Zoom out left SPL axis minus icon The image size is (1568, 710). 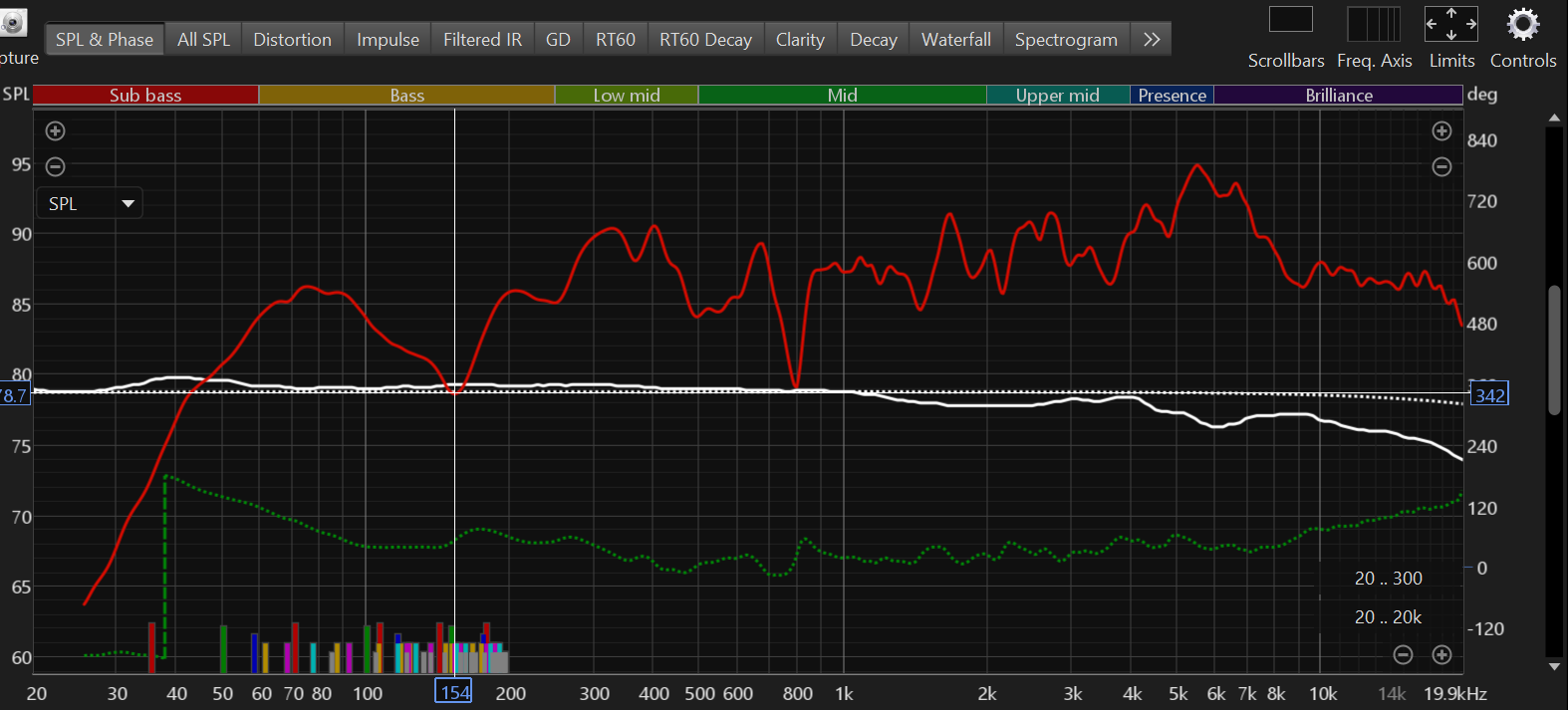pos(56,166)
